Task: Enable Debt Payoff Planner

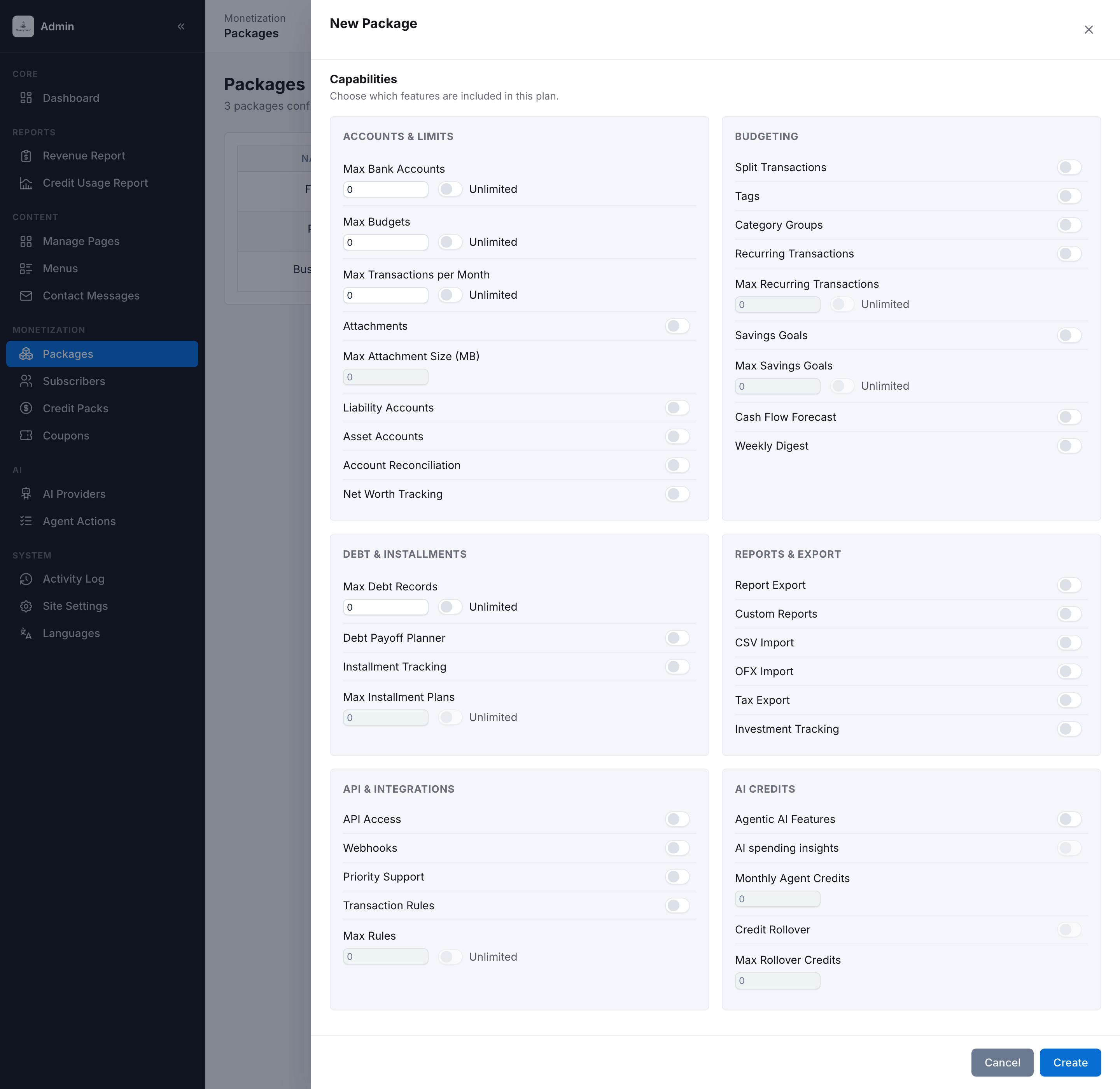Action: pos(677,638)
